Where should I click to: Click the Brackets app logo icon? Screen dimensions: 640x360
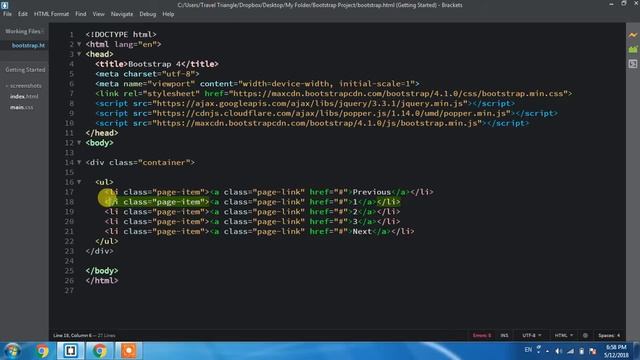click(4, 5)
